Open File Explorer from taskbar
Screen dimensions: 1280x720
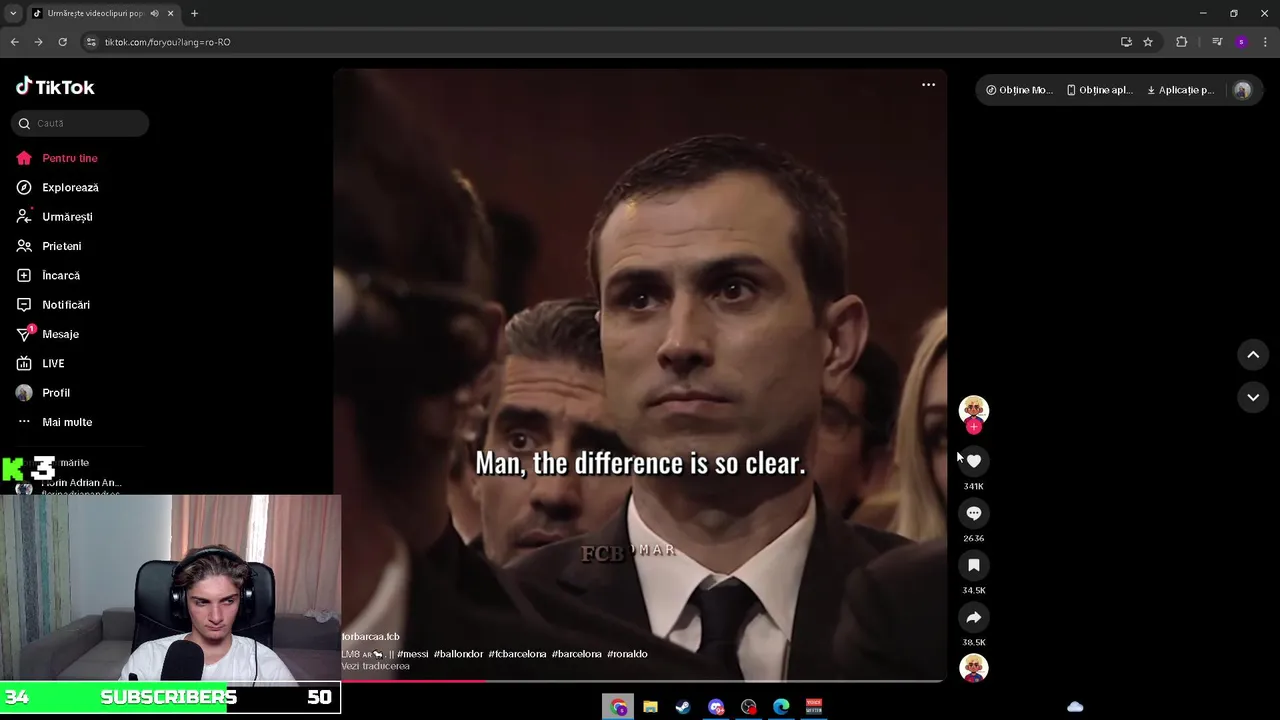click(x=650, y=707)
